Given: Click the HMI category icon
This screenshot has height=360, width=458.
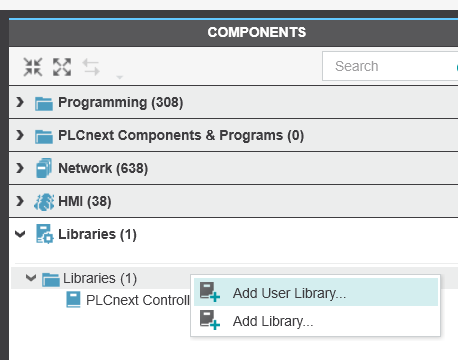Looking at the screenshot, I should 44,201.
